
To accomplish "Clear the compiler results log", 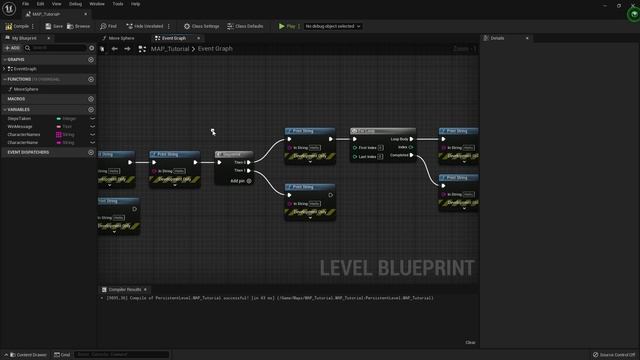I will 470,342.
